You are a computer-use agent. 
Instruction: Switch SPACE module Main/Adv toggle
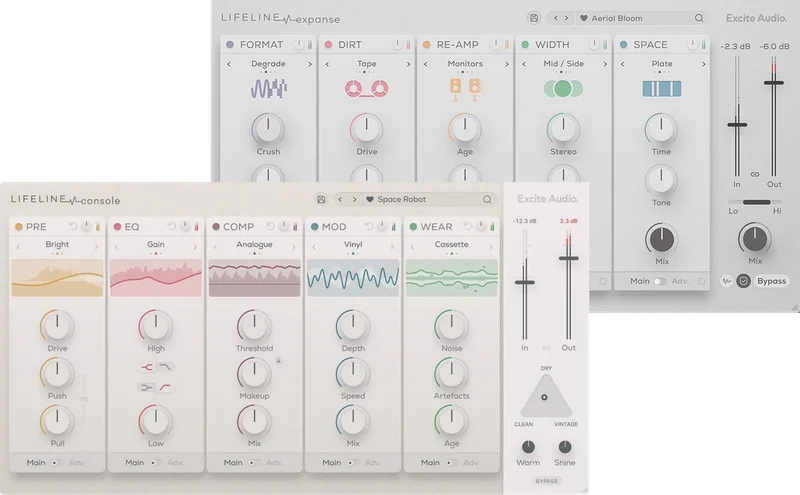(660, 281)
